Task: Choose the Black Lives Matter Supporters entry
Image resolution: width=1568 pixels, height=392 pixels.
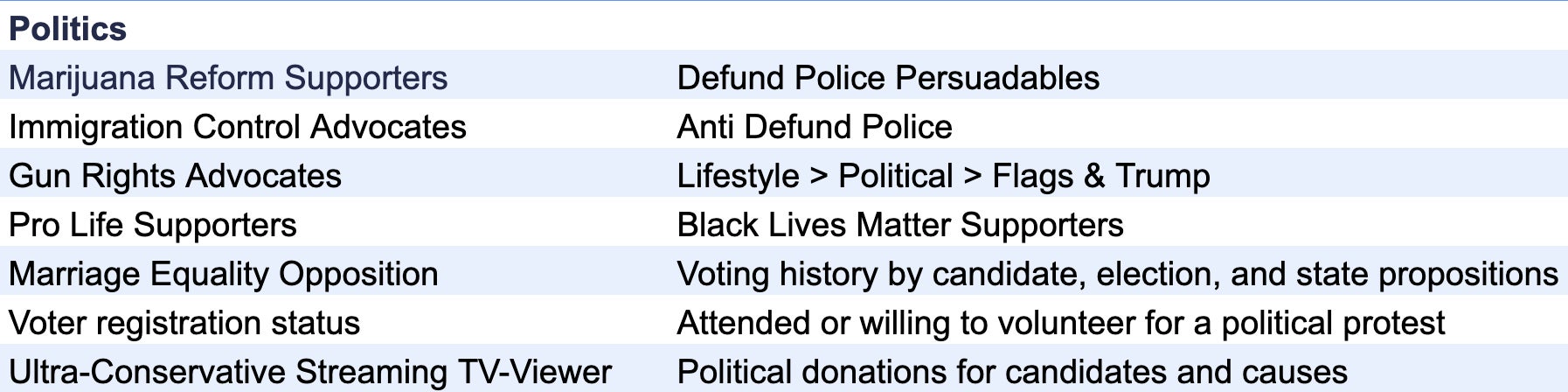Action: [x=900, y=225]
